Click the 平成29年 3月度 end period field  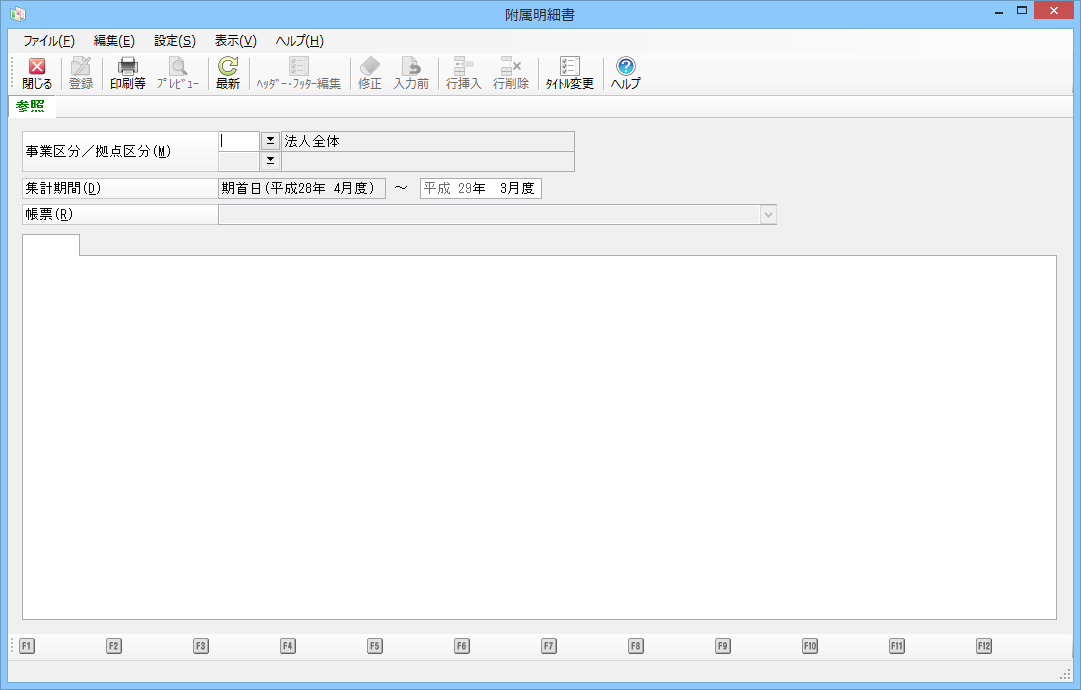(480, 188)
